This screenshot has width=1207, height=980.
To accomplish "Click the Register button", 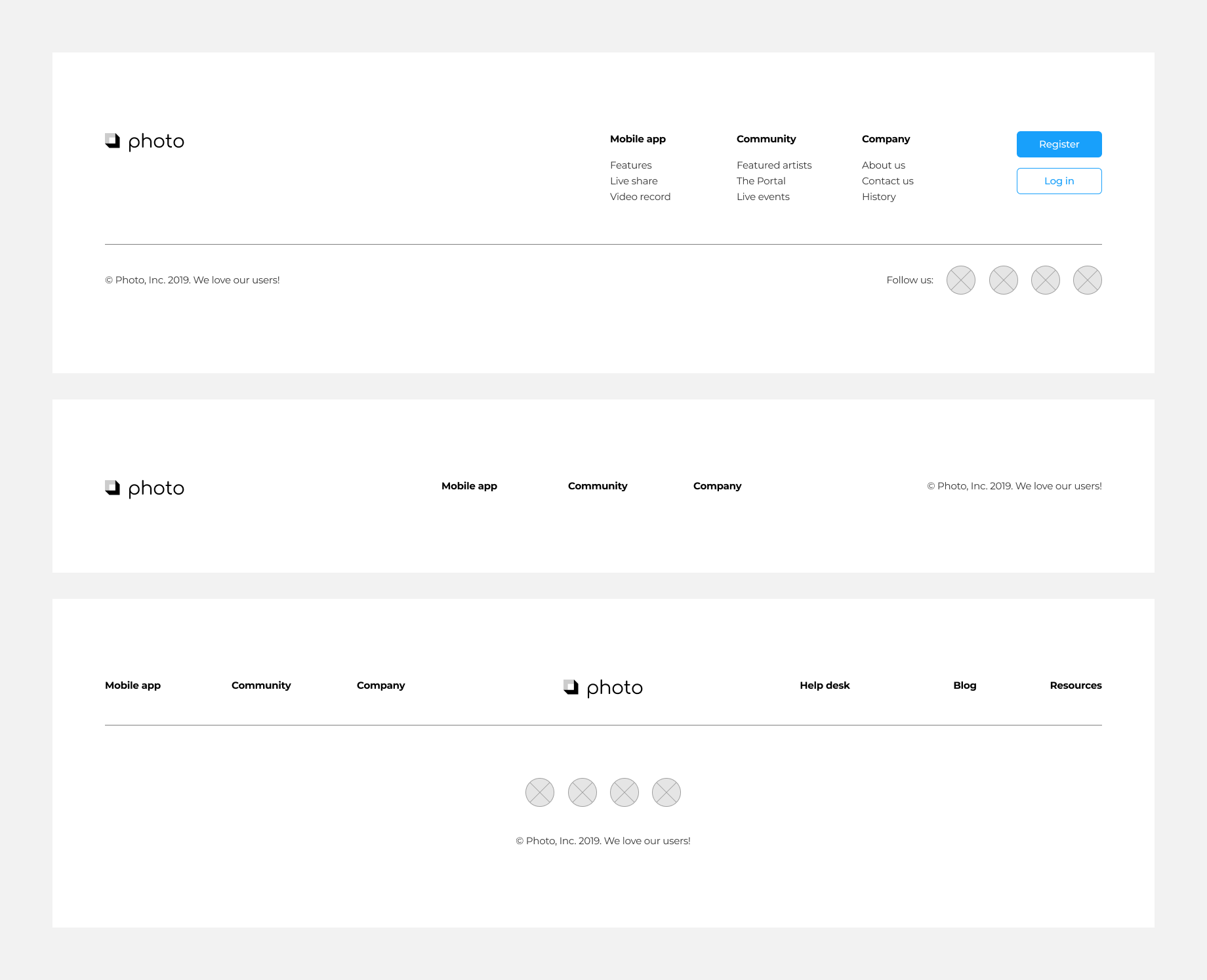I will [x=1059, y=144].
